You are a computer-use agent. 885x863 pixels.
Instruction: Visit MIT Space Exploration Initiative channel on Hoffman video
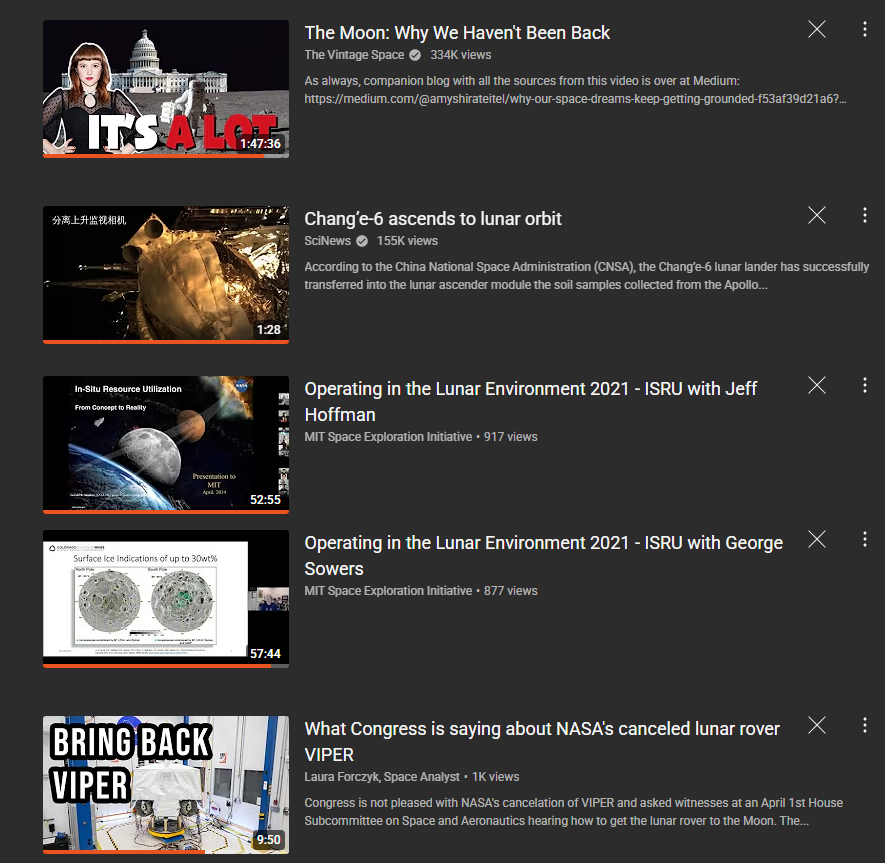pos(388,437)
